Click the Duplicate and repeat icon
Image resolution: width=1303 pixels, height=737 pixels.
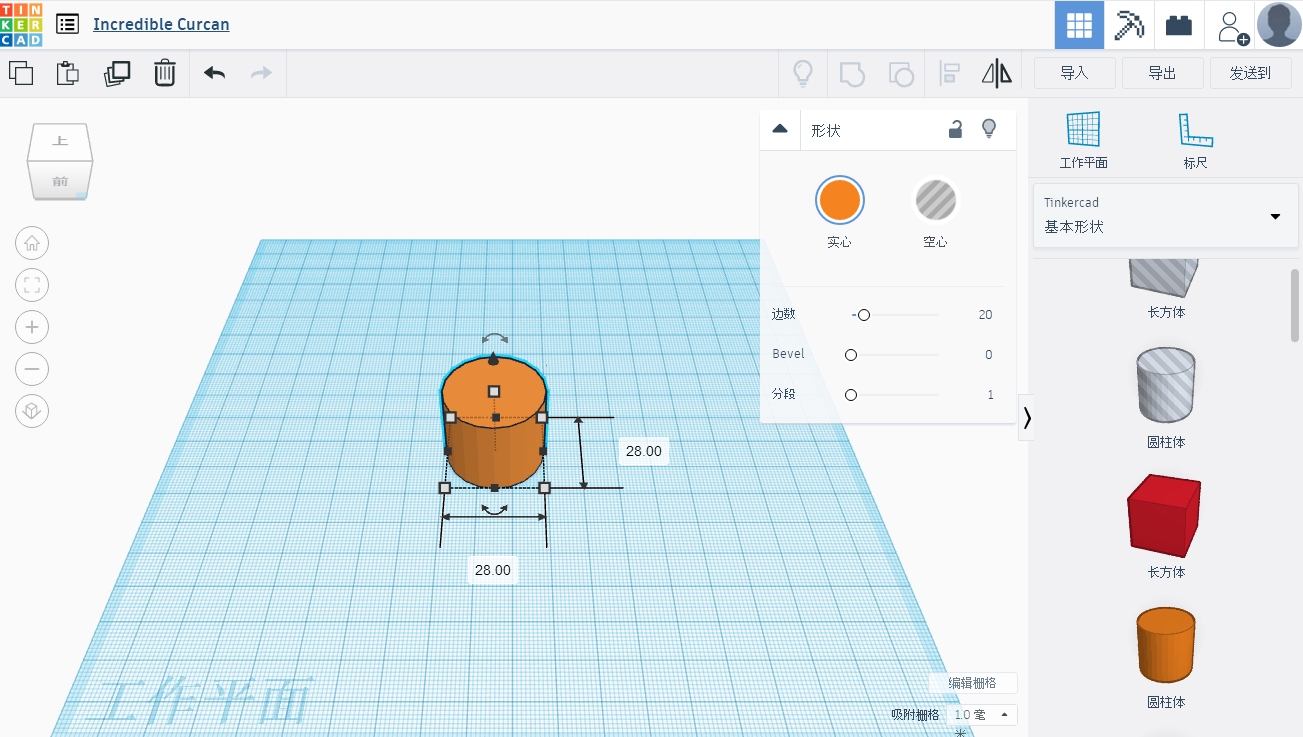[117, 73]
